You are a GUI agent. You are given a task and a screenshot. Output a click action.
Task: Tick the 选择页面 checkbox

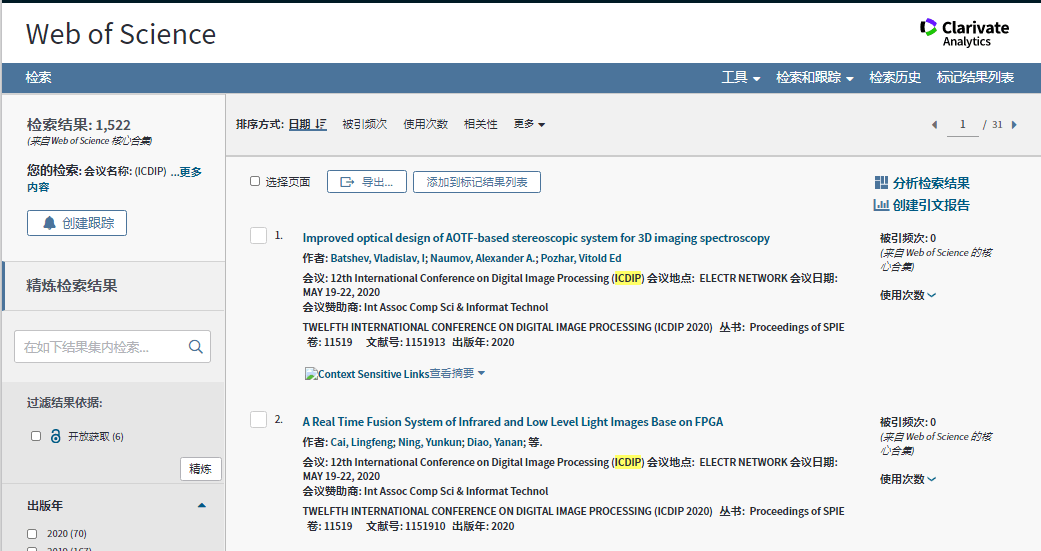pos(255,181)
